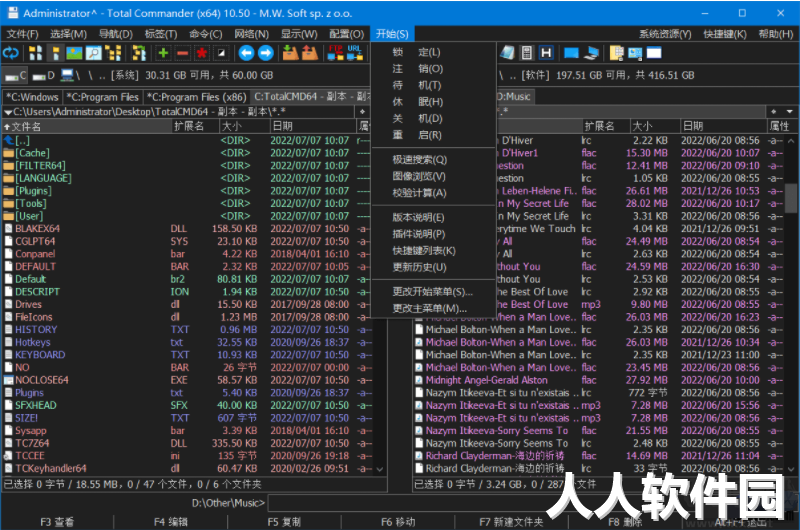The height and width of the screenshot is (530, 800).
Task: Click the F5 复制 button
Action: click(284, 522)
